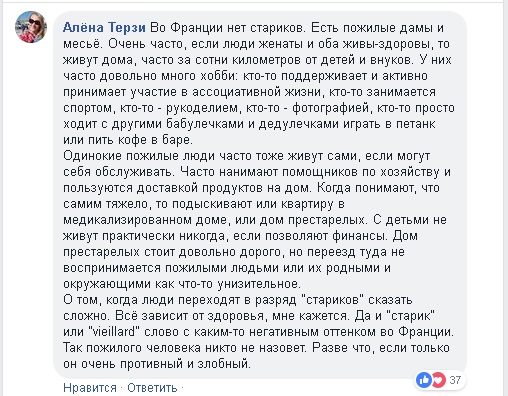Click the word 'унизительное' ending second paragraph

257,284
